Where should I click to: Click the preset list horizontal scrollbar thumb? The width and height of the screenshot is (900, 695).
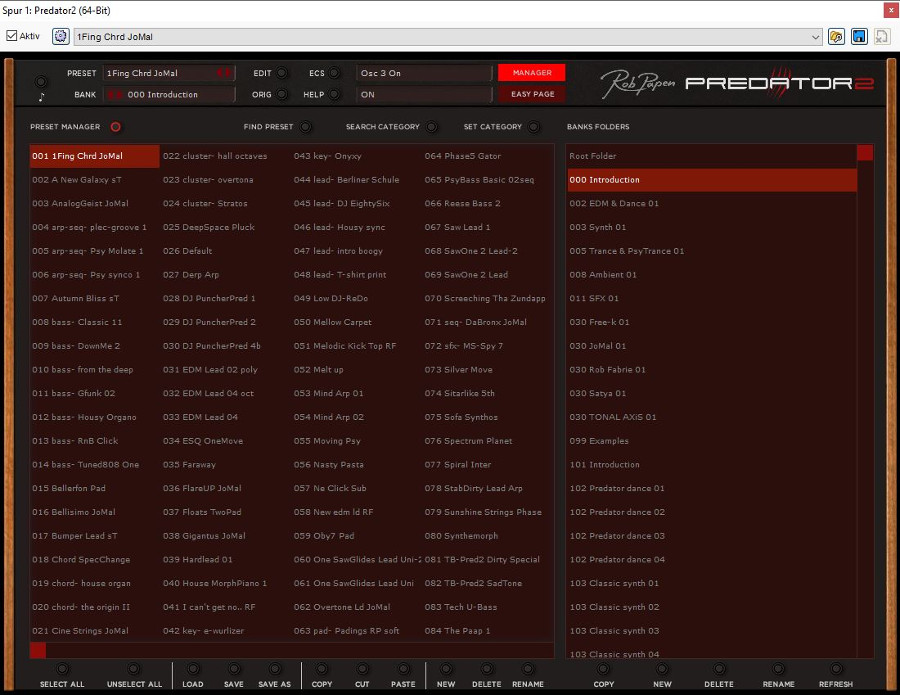click(x=38, y=650)
